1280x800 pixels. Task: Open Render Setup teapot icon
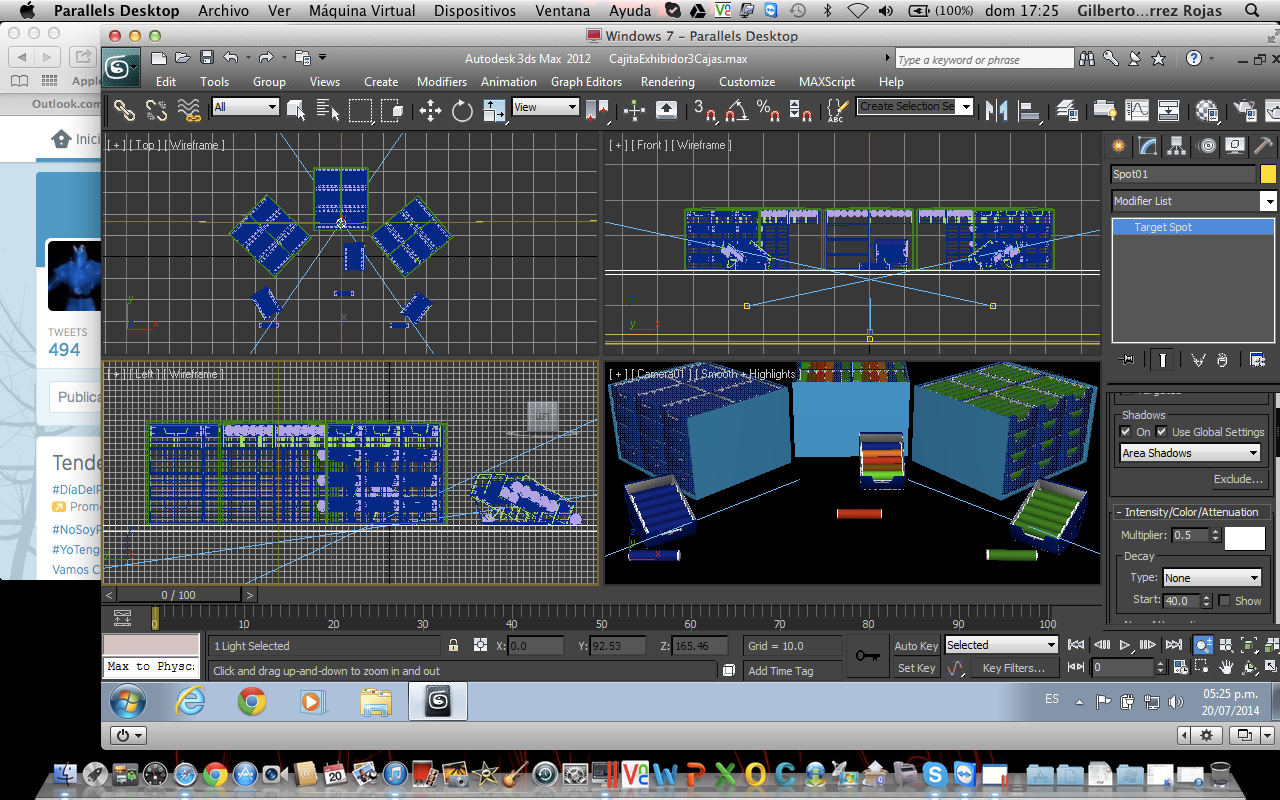pyautogui.click(x=1245, y=110)
